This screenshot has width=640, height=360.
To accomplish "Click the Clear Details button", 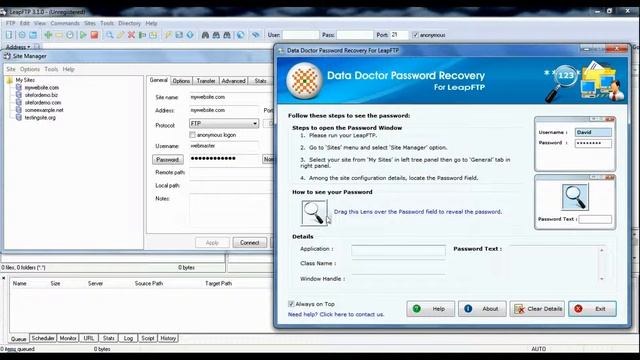I will click(x=537, y=309).
